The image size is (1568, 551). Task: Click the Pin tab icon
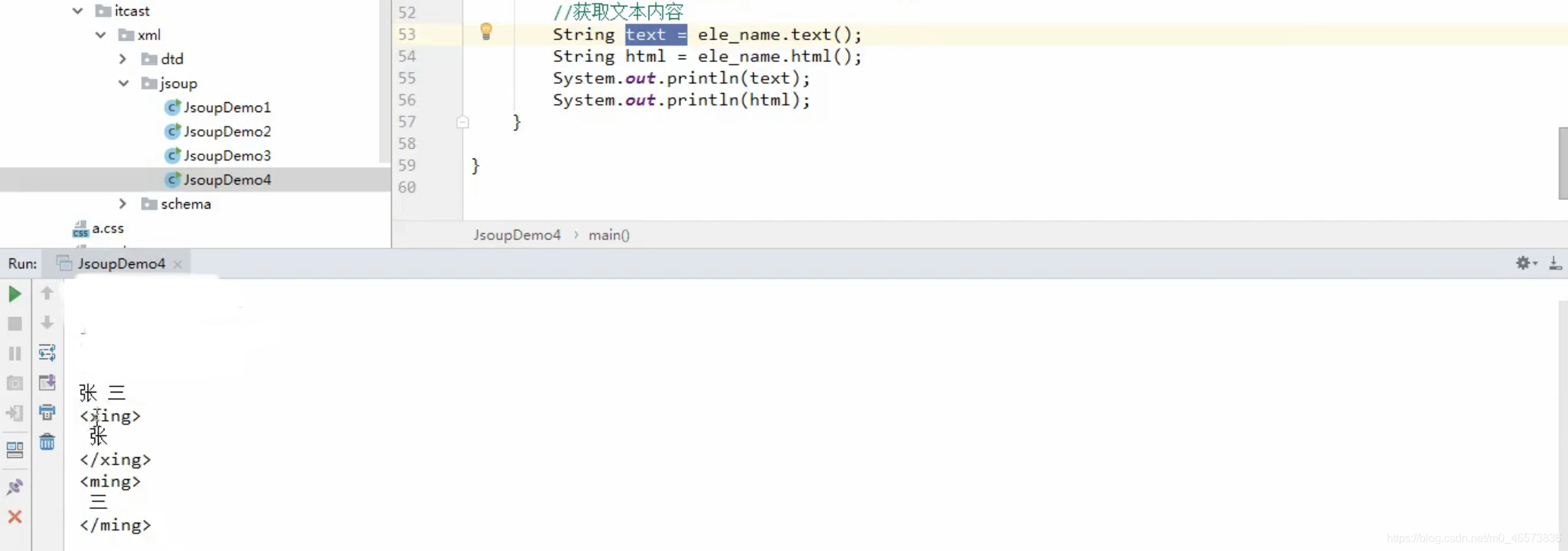(x=15, y=487)
